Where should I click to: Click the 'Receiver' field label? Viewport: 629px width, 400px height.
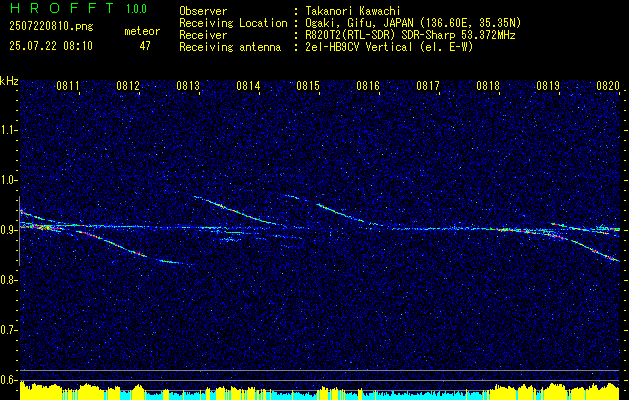[x=203, y=35]
